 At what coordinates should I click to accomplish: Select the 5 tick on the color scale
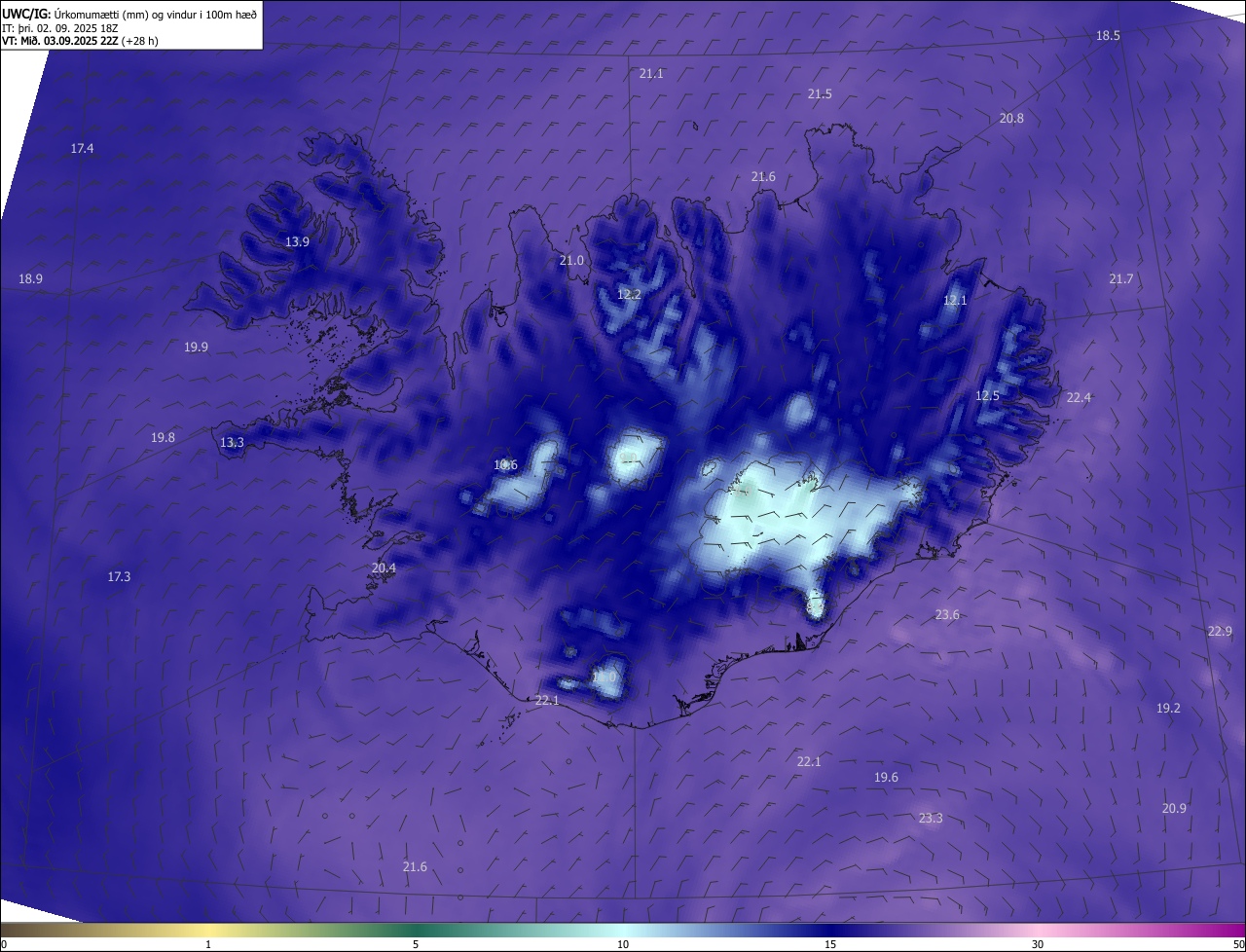tap(416, 944)
